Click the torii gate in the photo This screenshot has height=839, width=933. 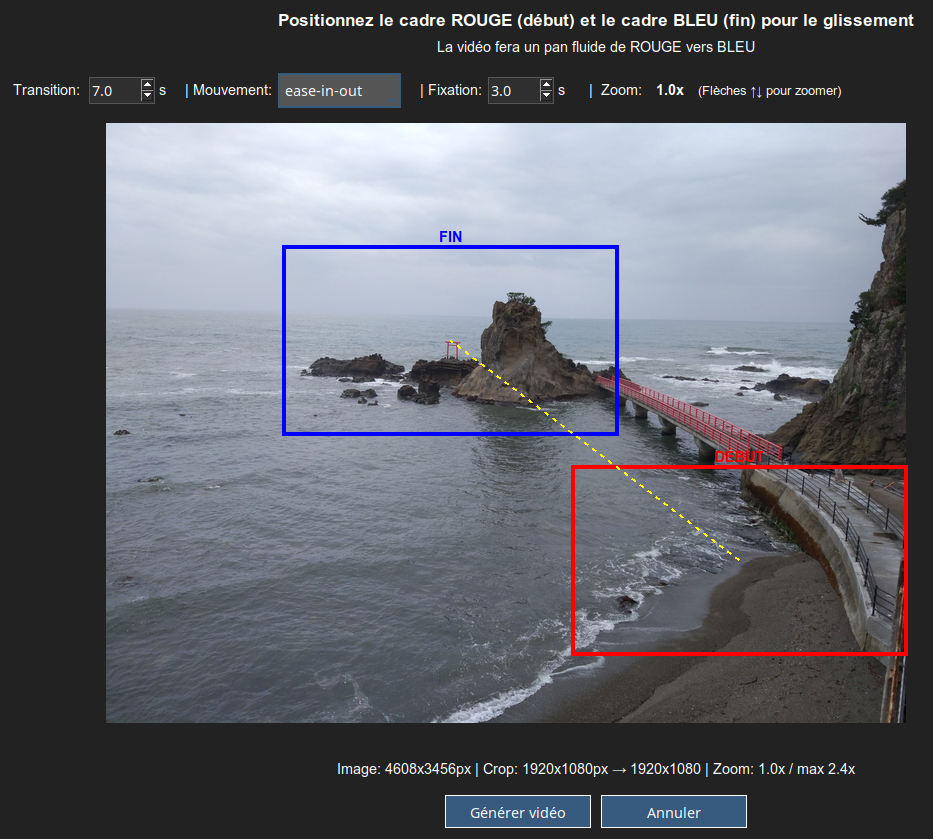tap(452, 348)
